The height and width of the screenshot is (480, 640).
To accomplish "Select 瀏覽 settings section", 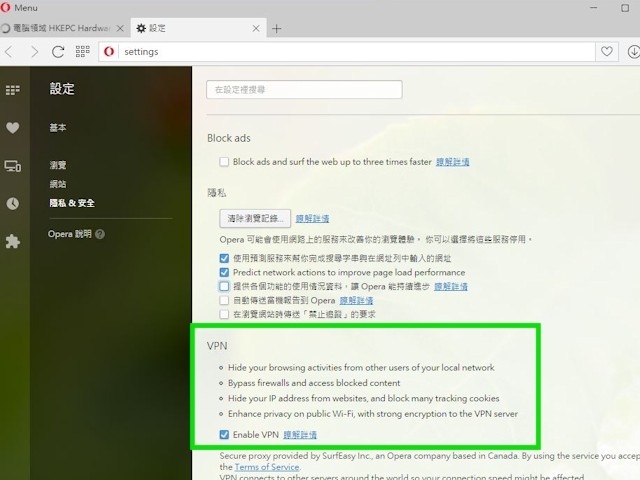I will [58, 165].
